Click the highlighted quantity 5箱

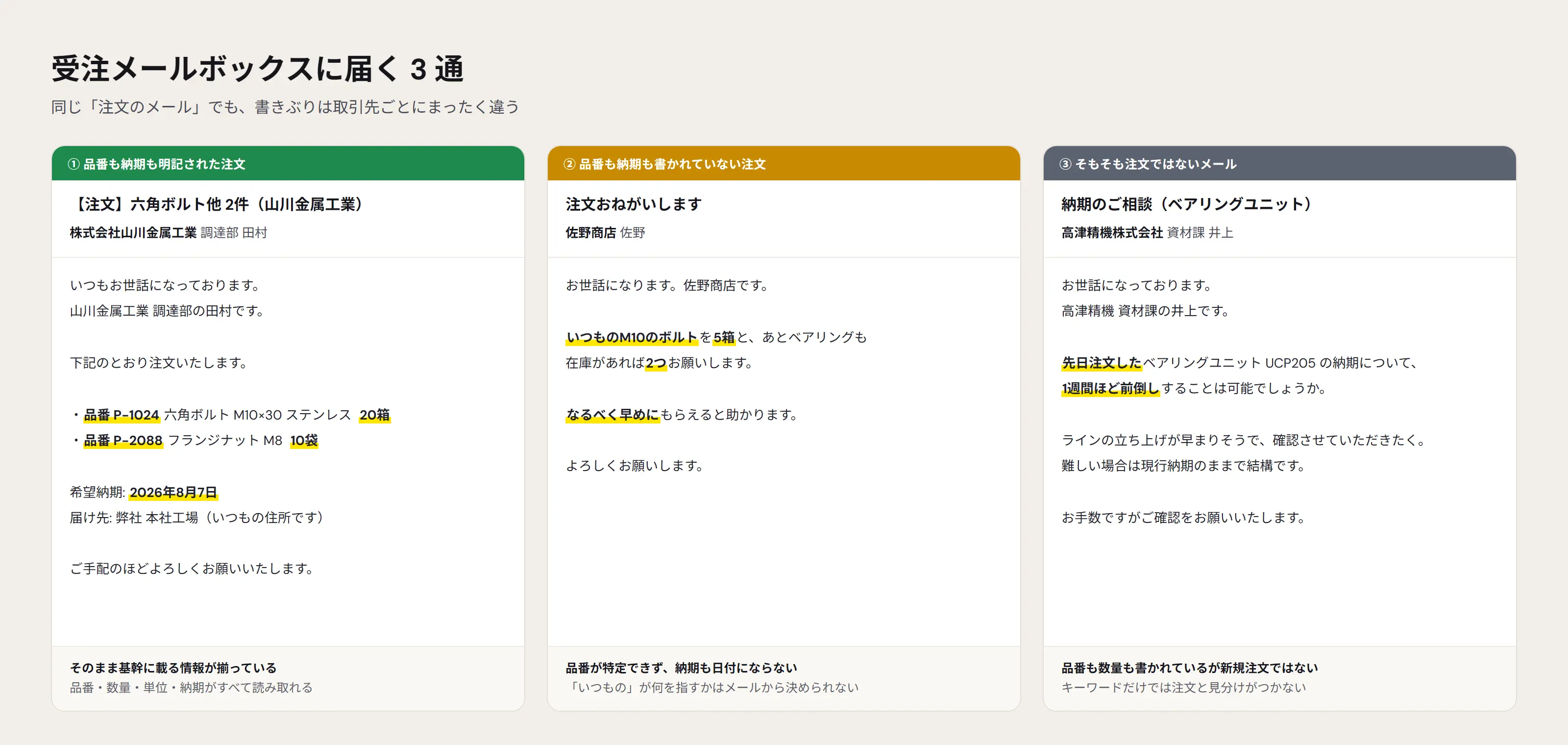pyautogui.click(x=724, y=337)
